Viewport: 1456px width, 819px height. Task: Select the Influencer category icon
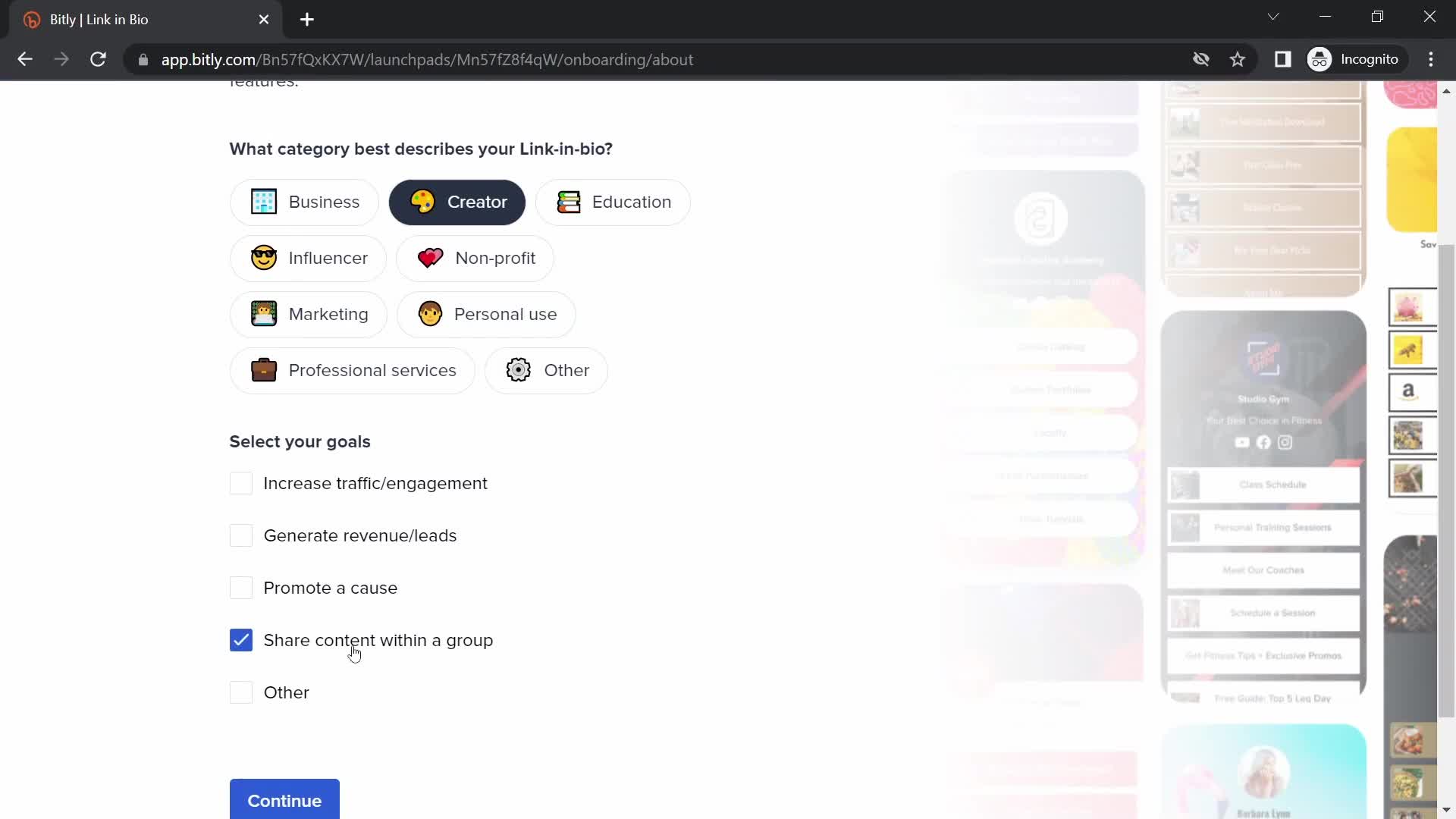point(263,258)
